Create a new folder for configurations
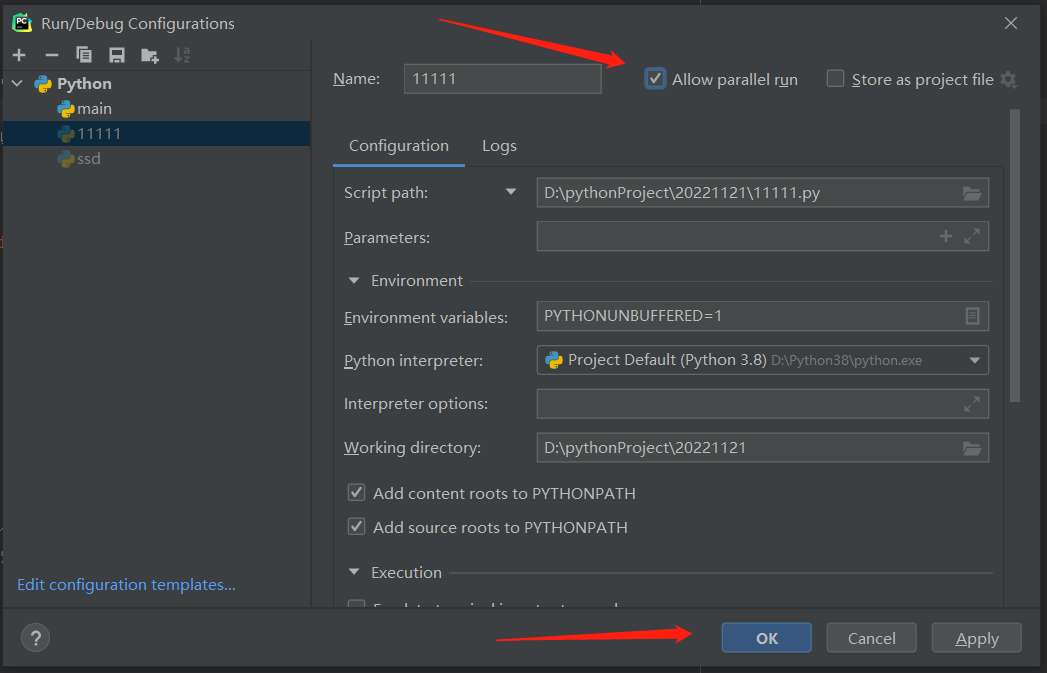 pyautogui.click(x=150, y=55)
